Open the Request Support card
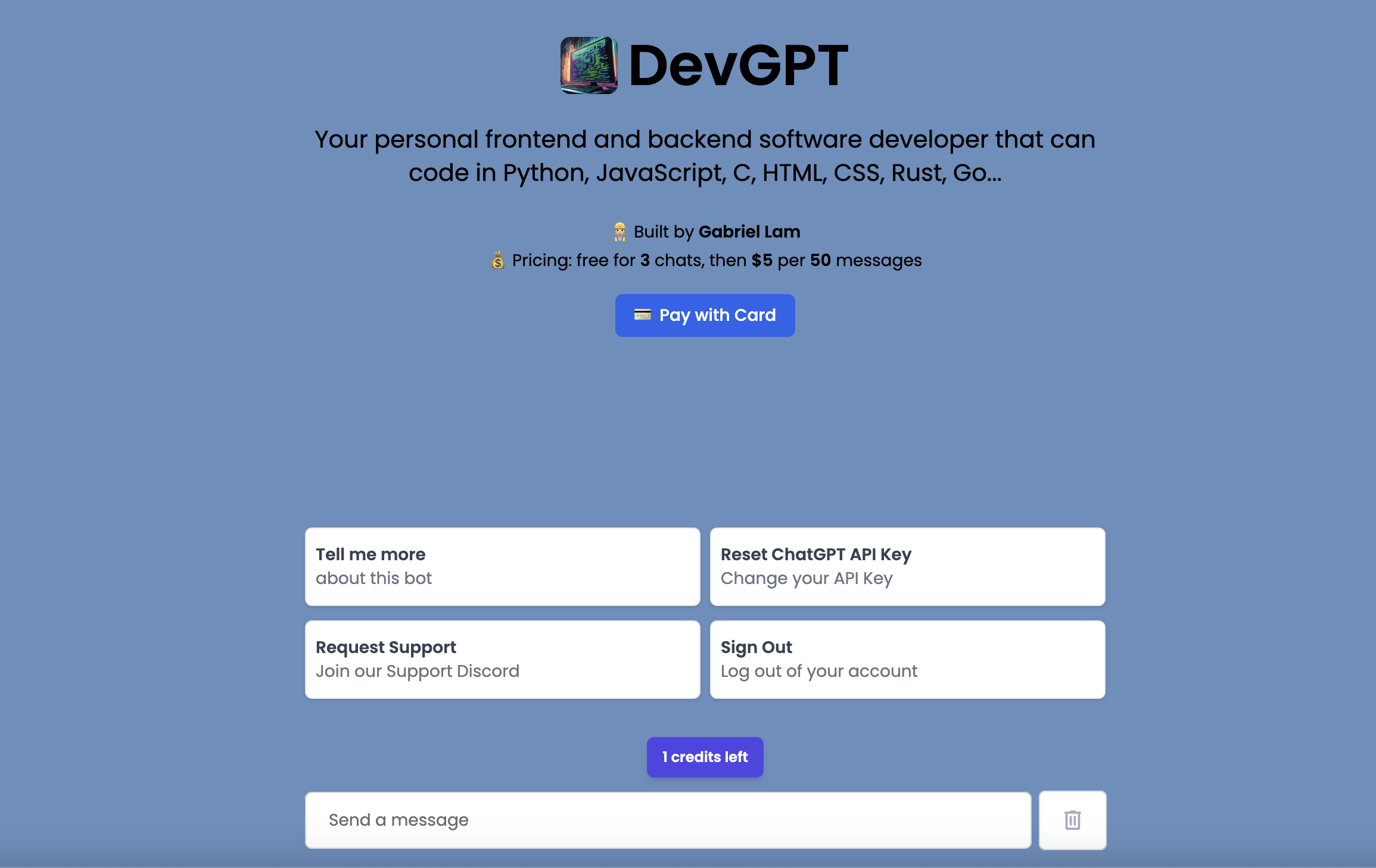 coord(502,659)
